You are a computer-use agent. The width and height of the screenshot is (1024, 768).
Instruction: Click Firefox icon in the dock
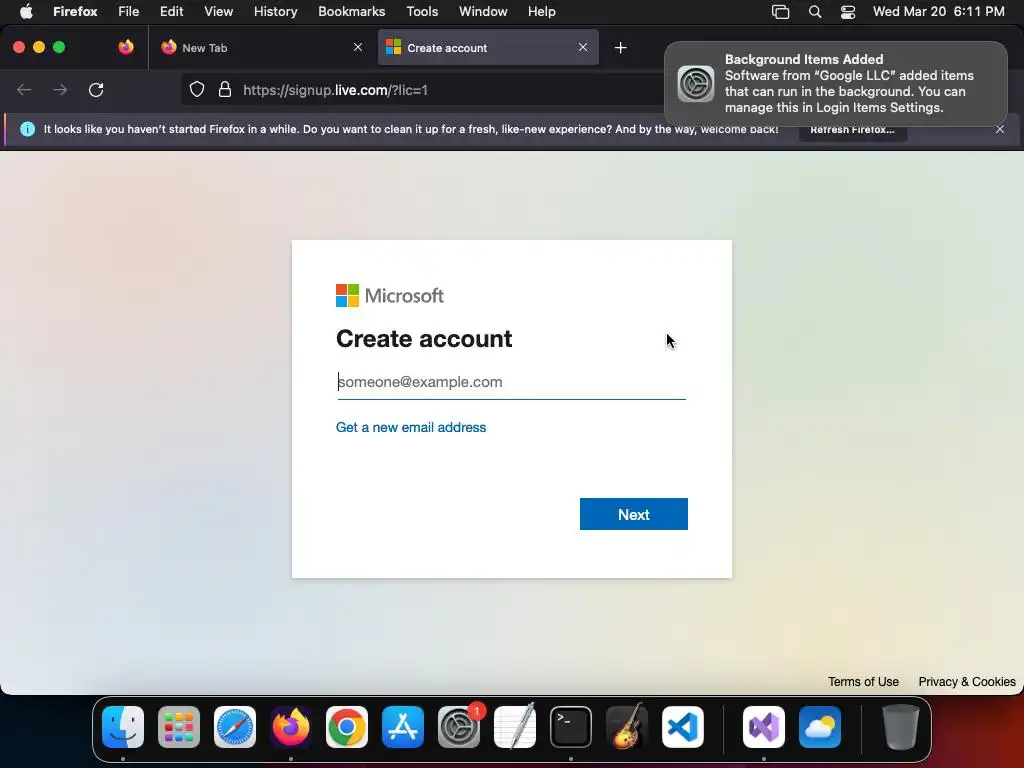coord(291,727)
